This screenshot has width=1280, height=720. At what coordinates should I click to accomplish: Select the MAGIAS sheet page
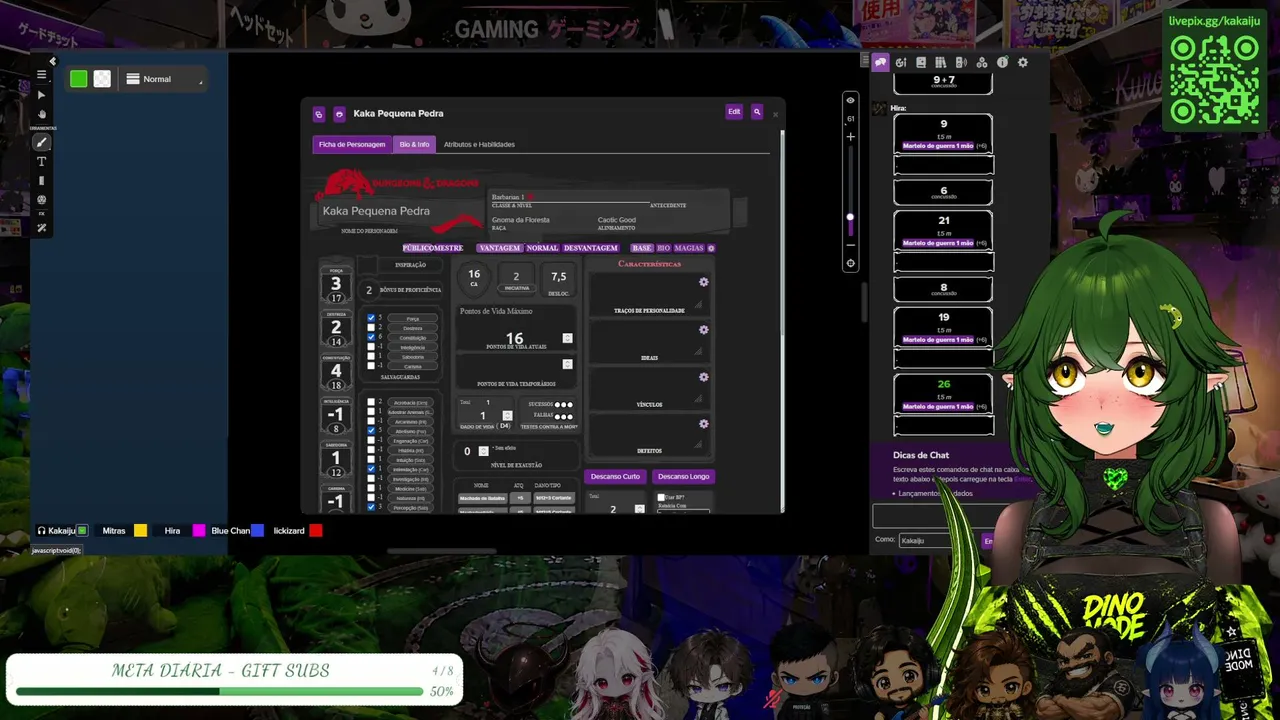click(689, 248)
